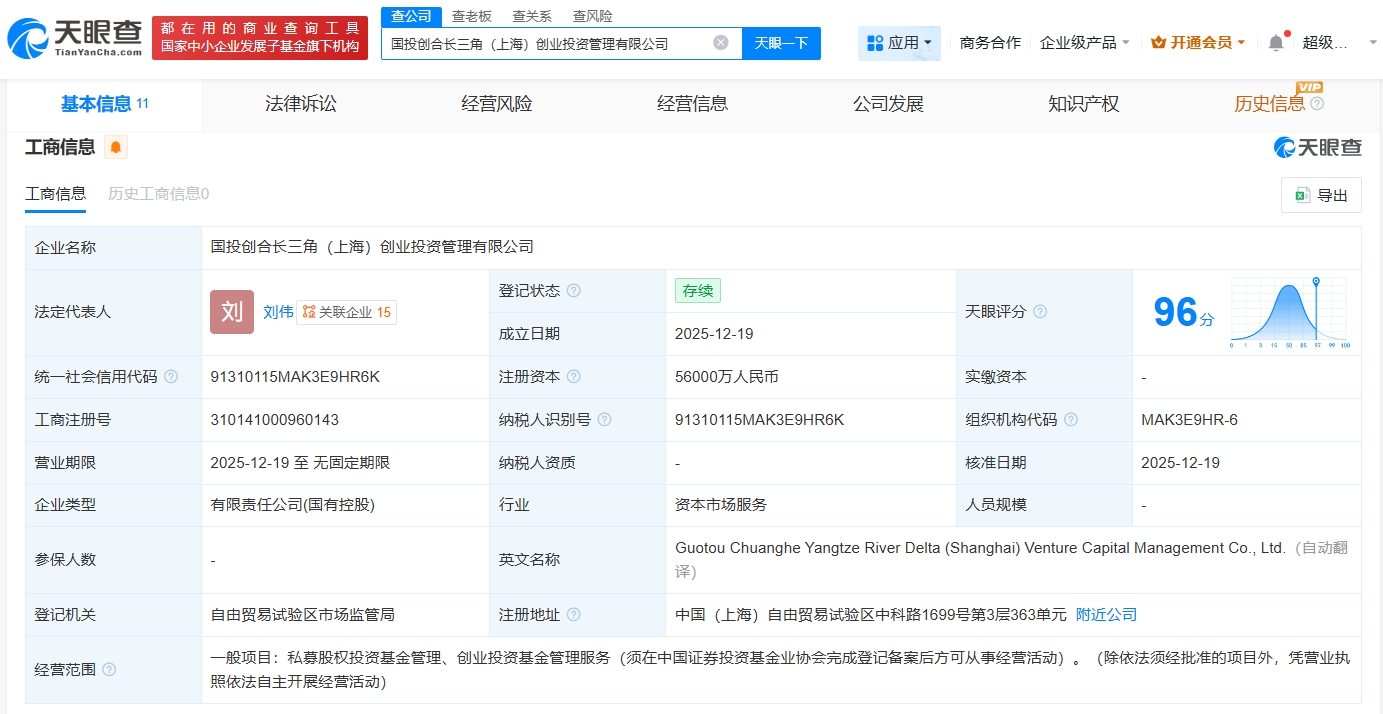The height and width of the screenshot is (714, 1383).
Task: Click the help icon next to 注册资本
Action: coord(573,377)
